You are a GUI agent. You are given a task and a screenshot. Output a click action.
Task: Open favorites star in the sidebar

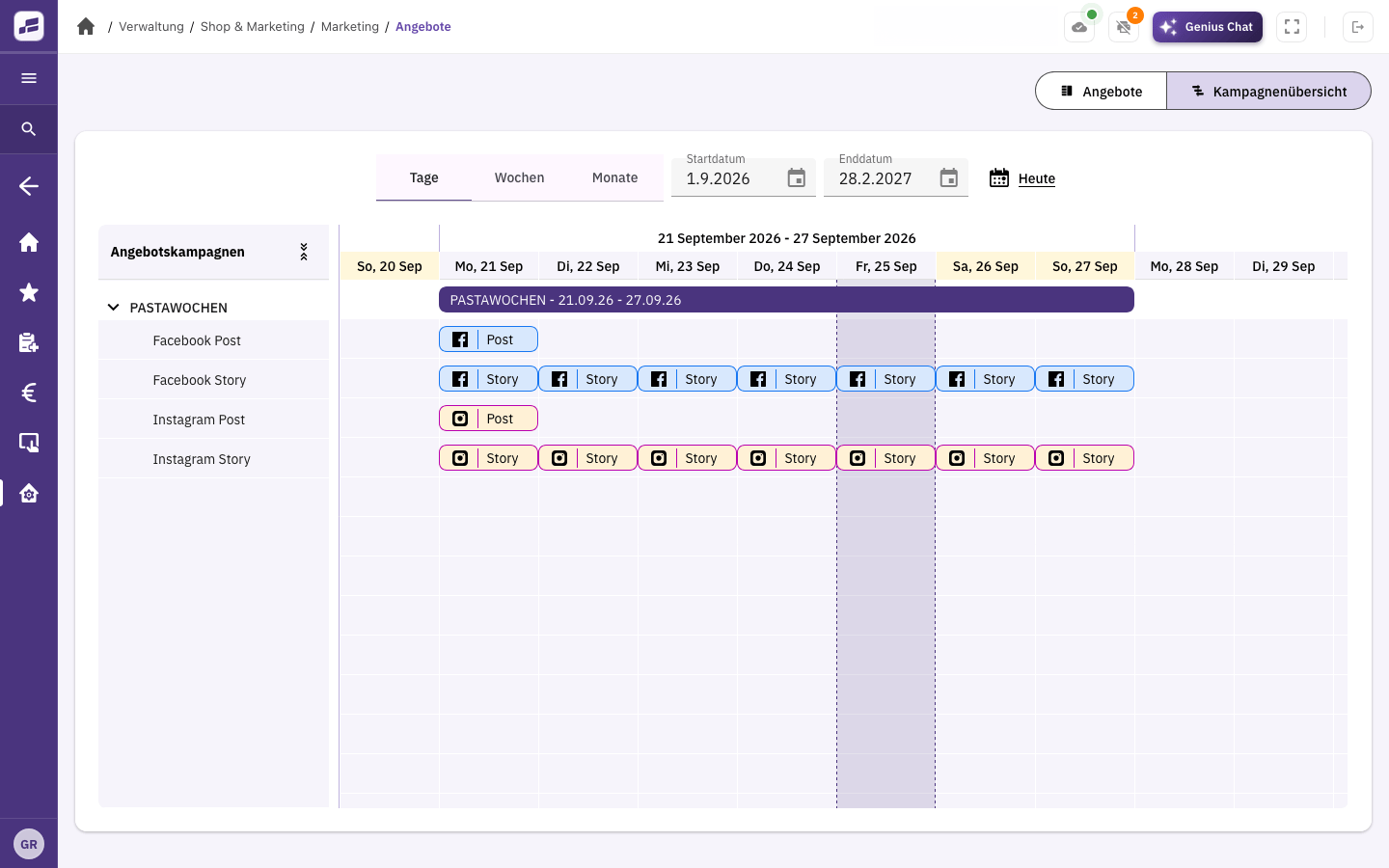[29, 292]
